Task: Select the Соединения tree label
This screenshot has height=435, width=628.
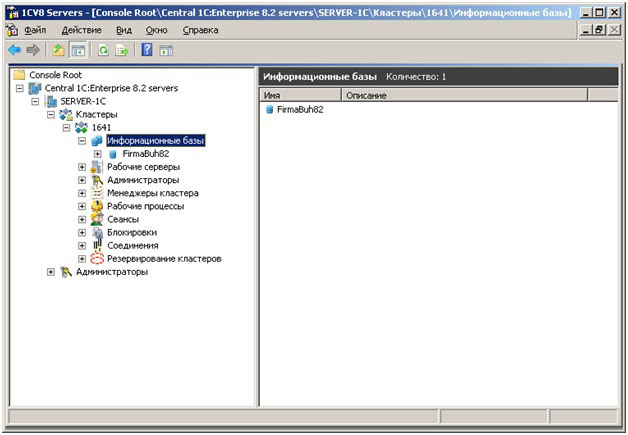Action: 133,246
